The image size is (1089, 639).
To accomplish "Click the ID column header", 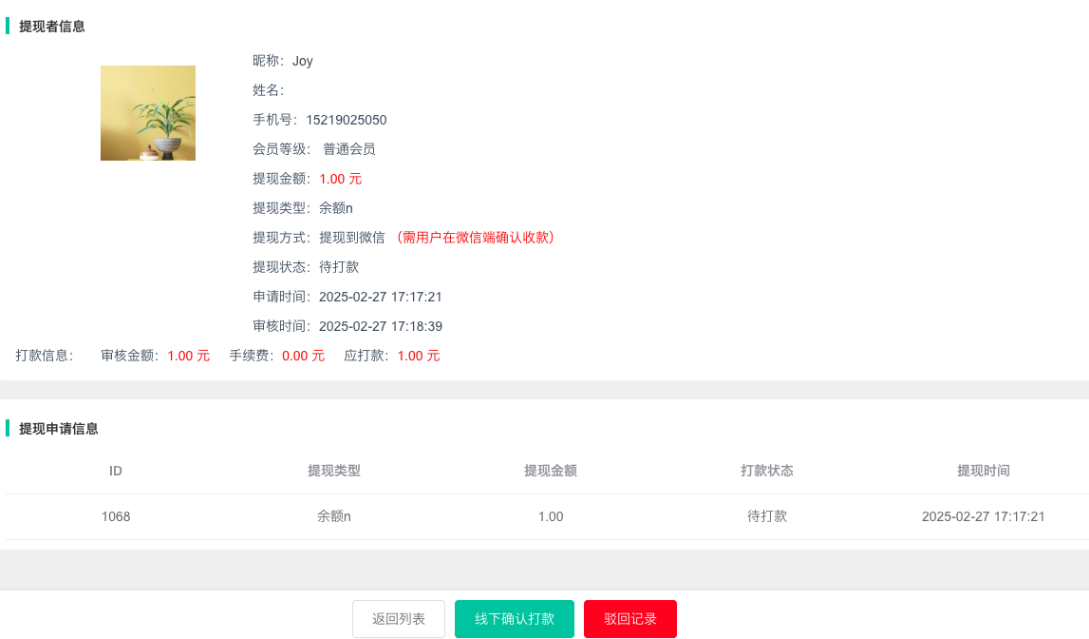I will pyautogui.click(x=115, y=471).
